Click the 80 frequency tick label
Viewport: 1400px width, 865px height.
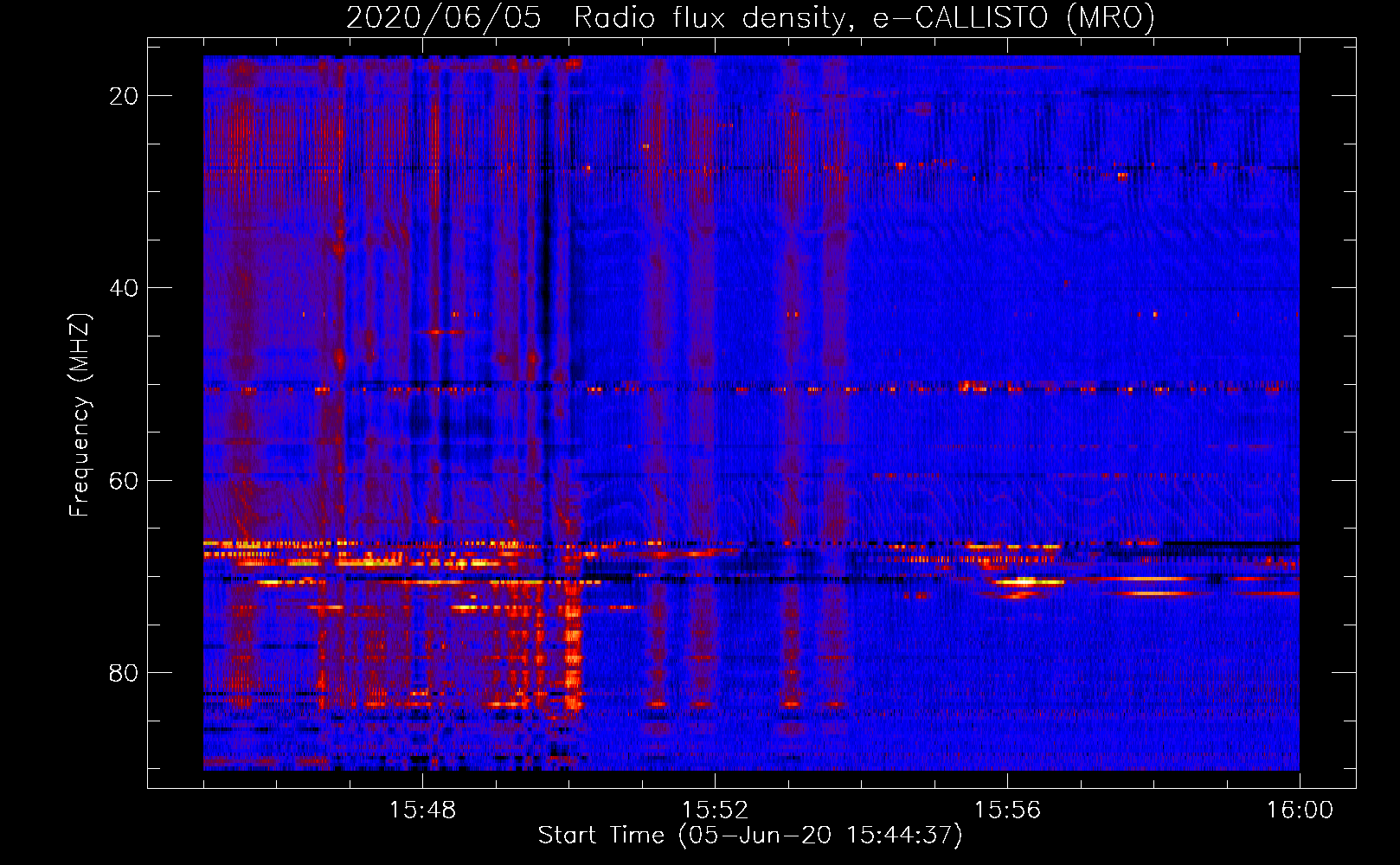click(x=124, y=672)
